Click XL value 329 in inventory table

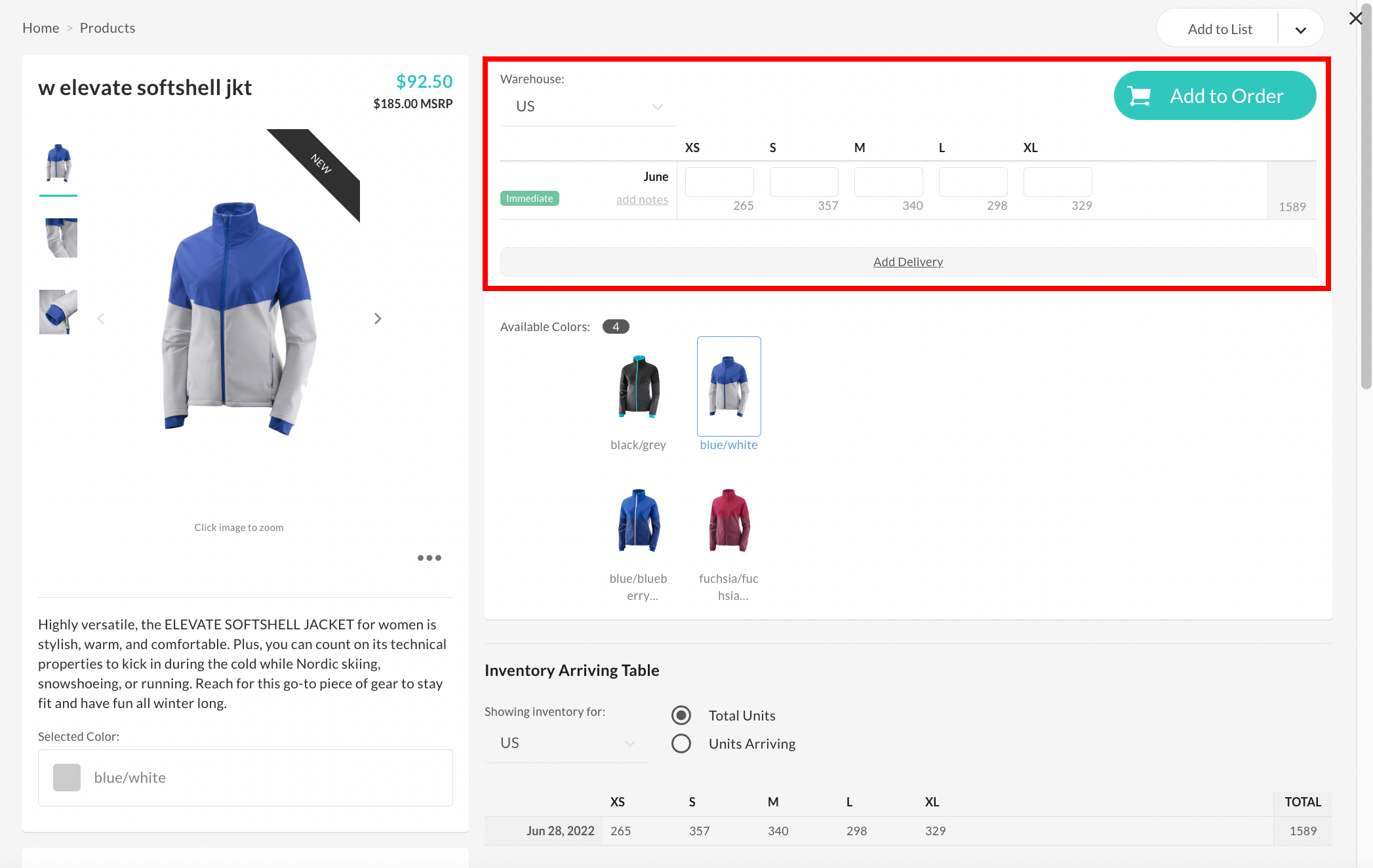[x=936, y=831]
